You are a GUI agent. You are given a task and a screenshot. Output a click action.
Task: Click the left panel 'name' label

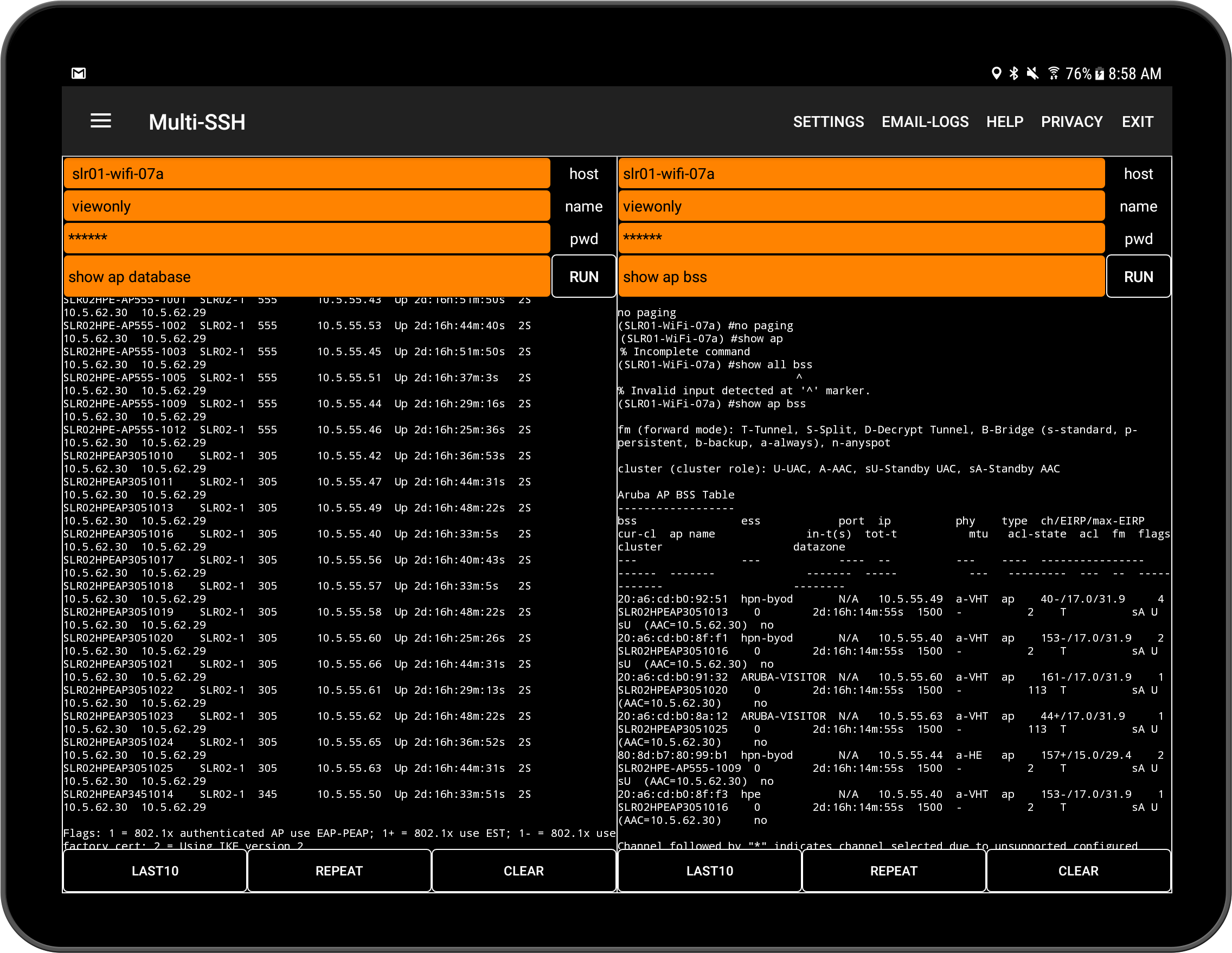(x=583, y=207)
